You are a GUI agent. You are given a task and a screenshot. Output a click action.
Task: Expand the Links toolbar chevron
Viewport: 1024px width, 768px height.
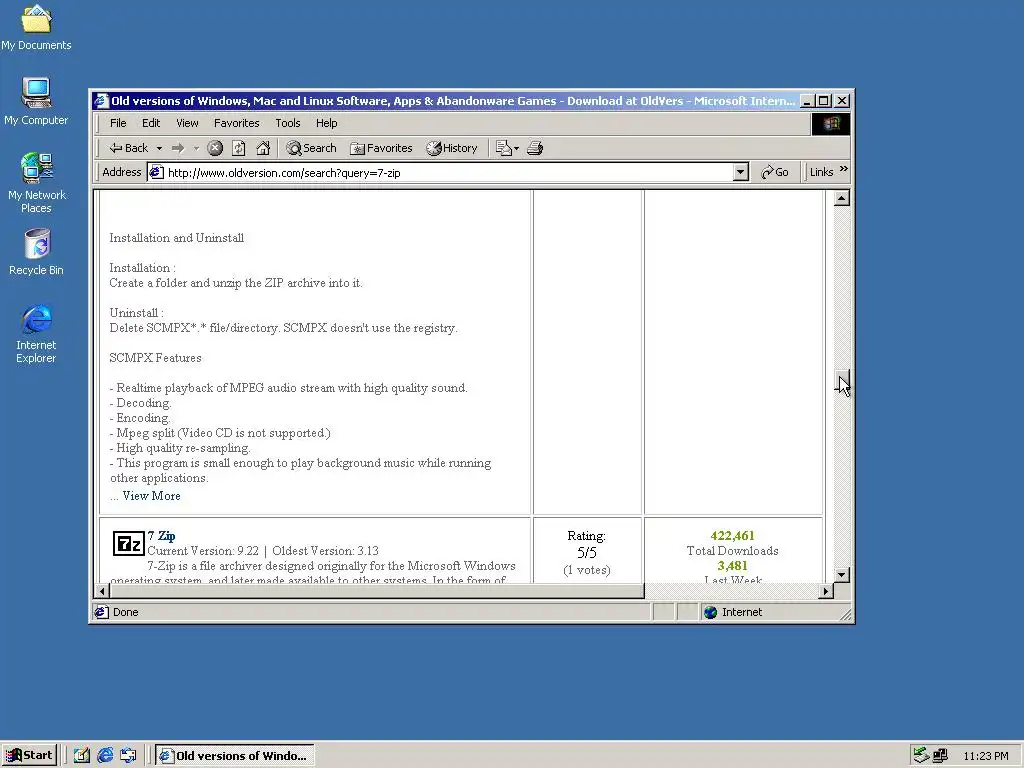click(x=844, y=169)
